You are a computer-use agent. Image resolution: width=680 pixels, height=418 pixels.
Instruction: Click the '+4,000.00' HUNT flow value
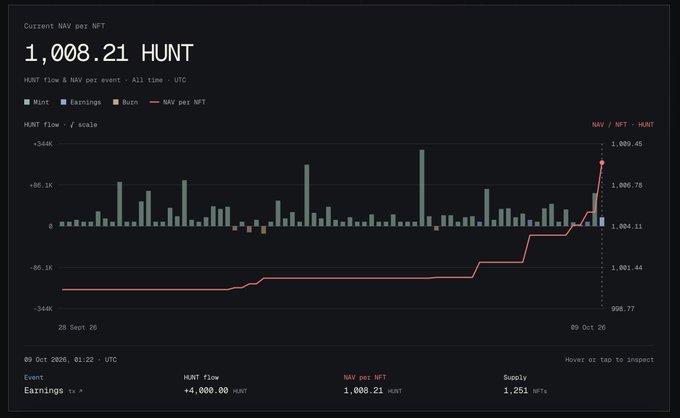[206, 390]
